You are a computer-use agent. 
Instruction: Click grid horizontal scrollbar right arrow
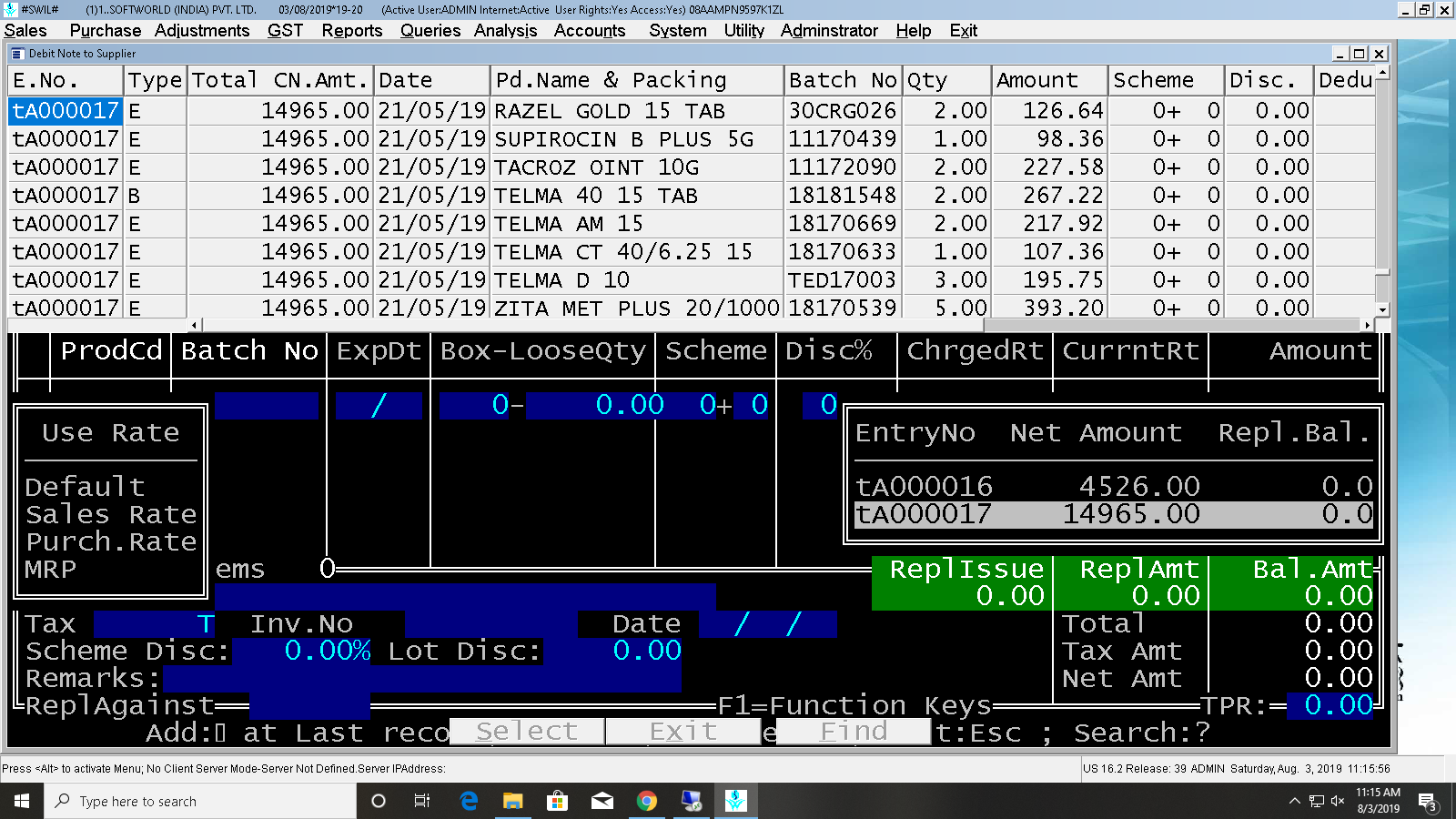(1367, 325)
